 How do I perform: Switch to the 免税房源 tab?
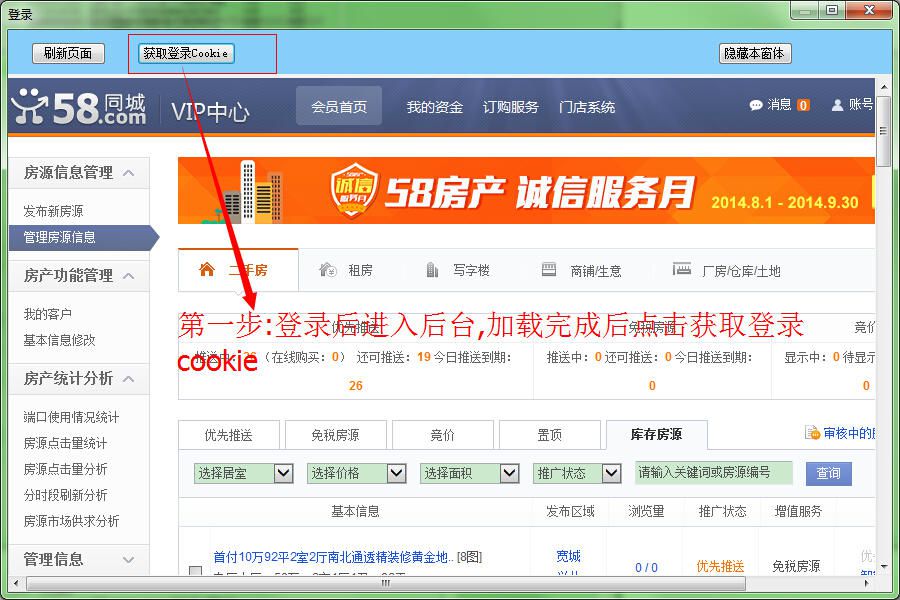pos(335,435)
